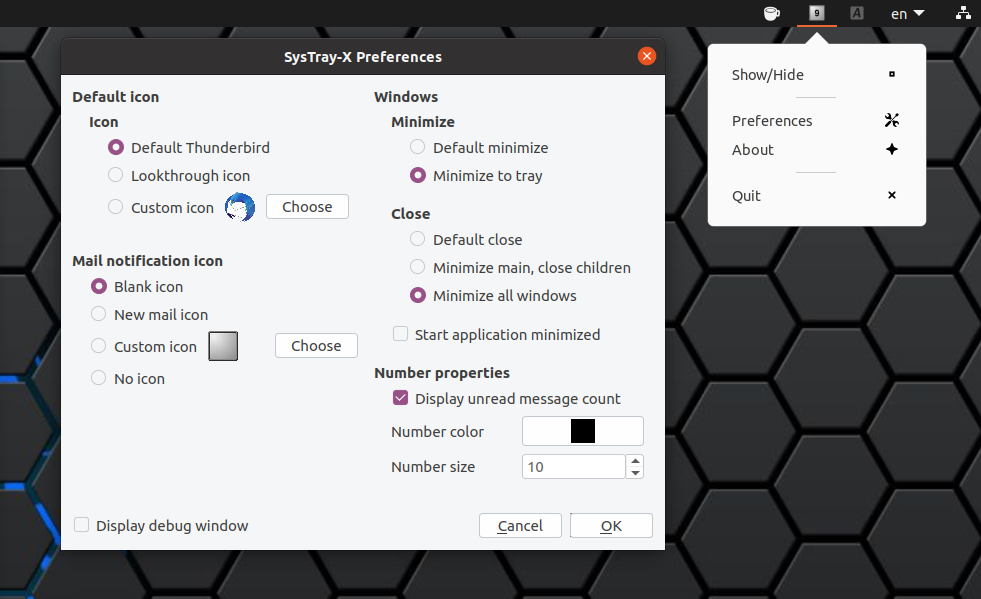Click the star icon next to About
Viewport: 981px width, 599px height.
(891, 149)
